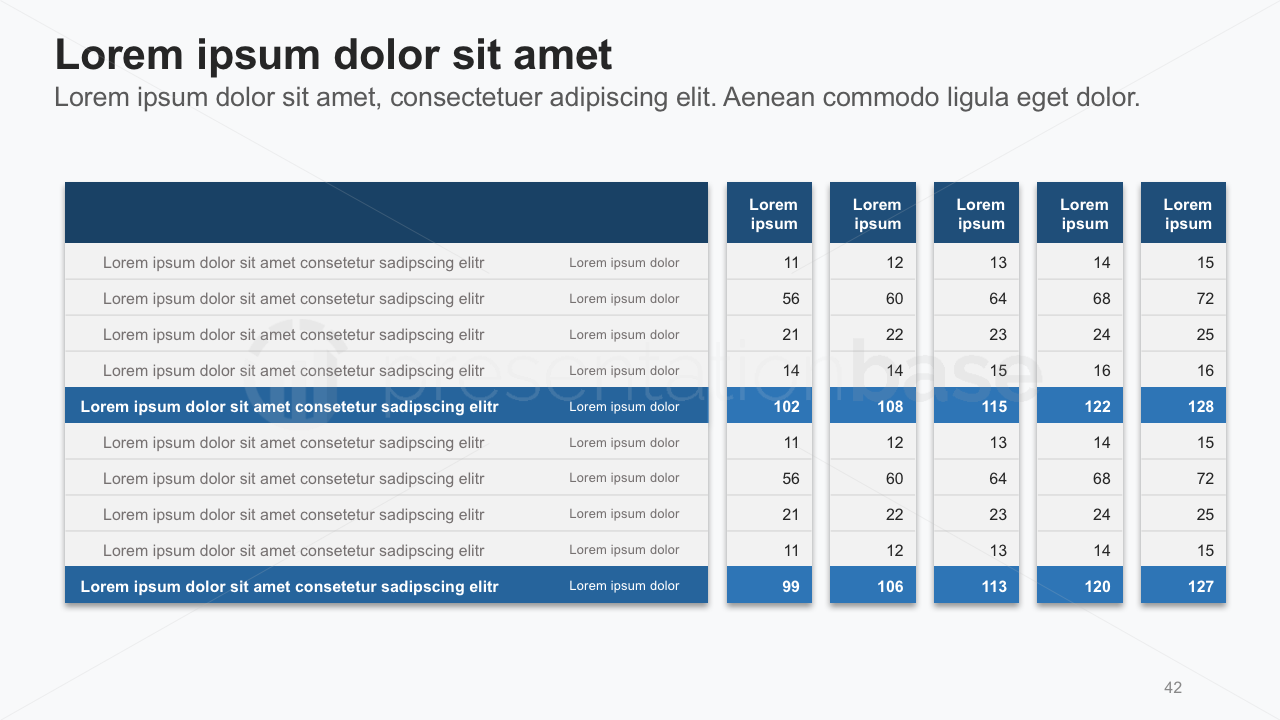Select the bottom total cell with 127

pos(1184,586)
